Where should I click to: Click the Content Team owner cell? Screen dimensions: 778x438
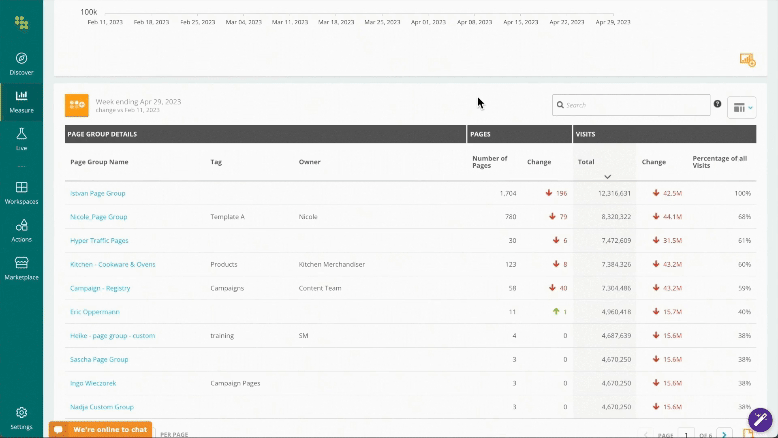pyautogui.click(x=320, y=288)
